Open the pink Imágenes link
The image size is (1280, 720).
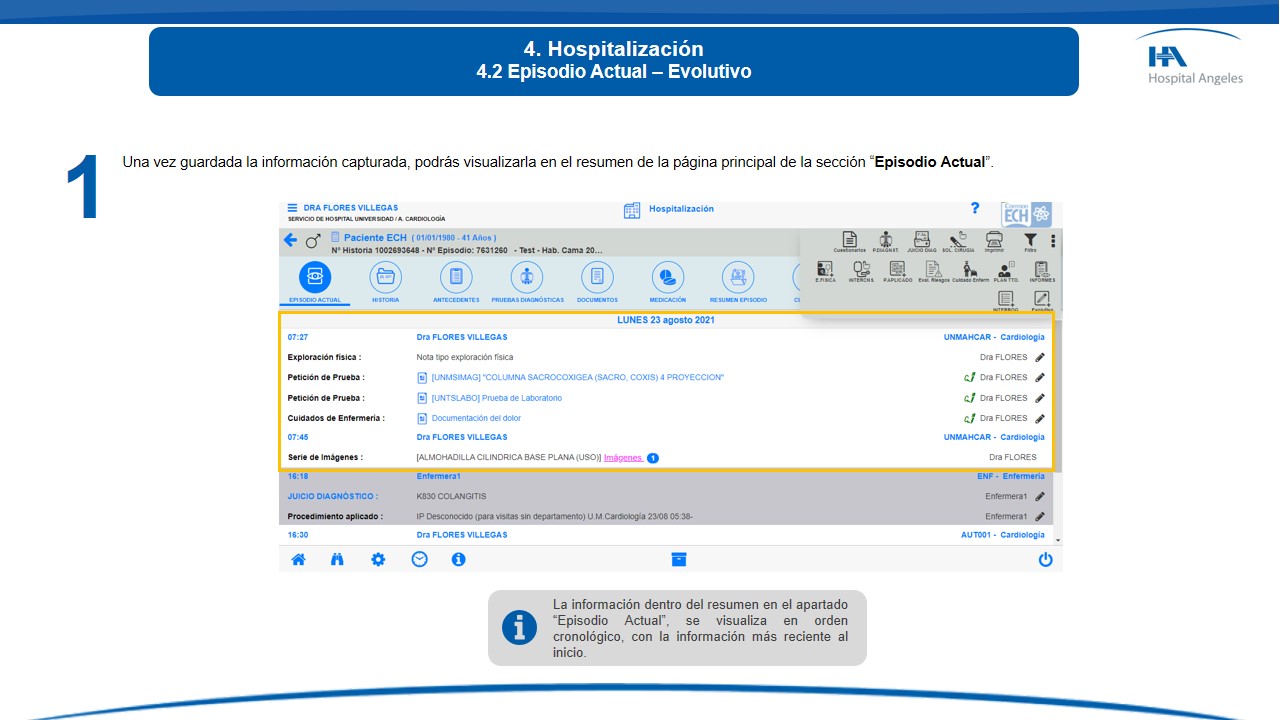click(x=623, y=458)
